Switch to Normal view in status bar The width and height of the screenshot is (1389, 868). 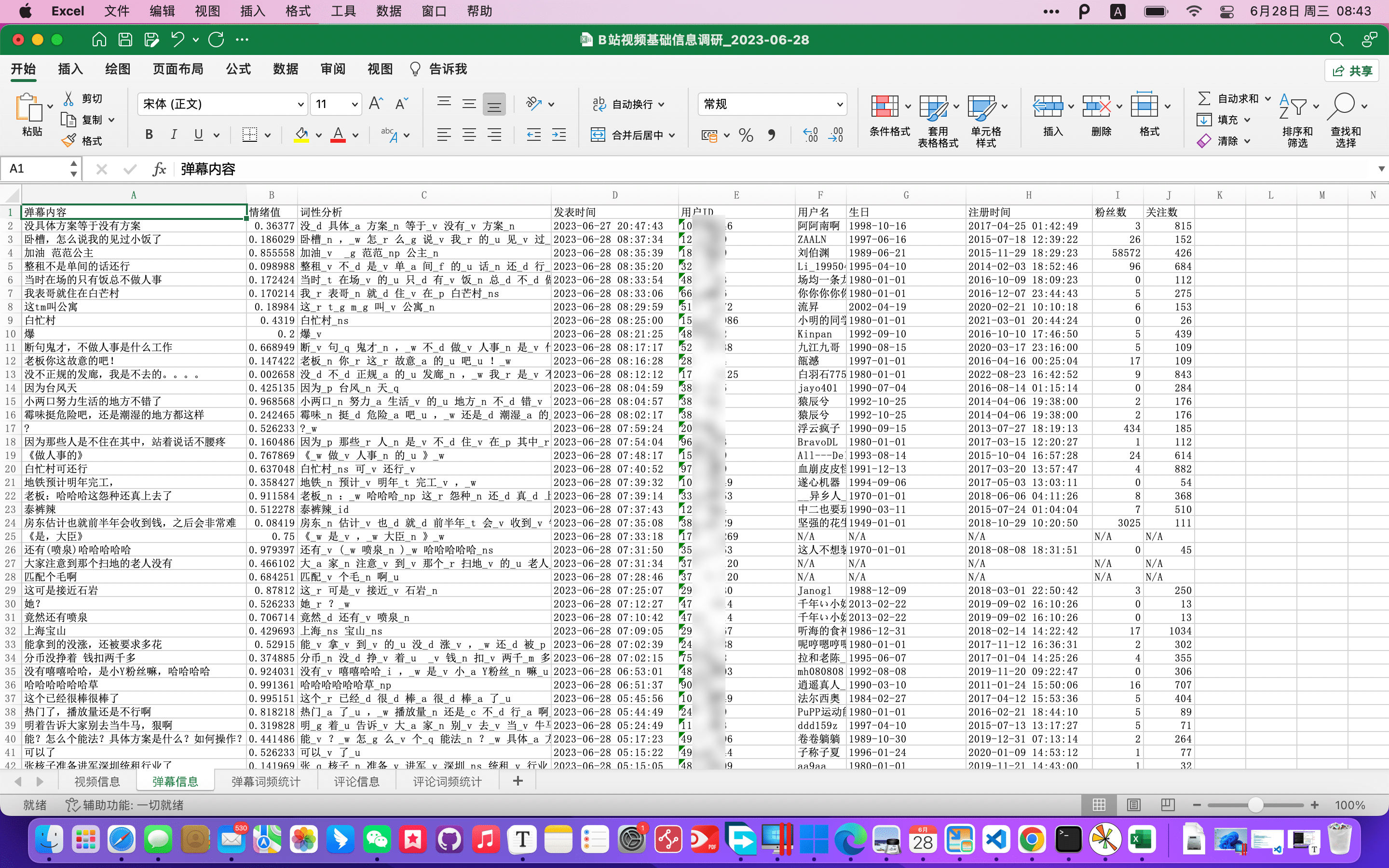pos(1099,805)
